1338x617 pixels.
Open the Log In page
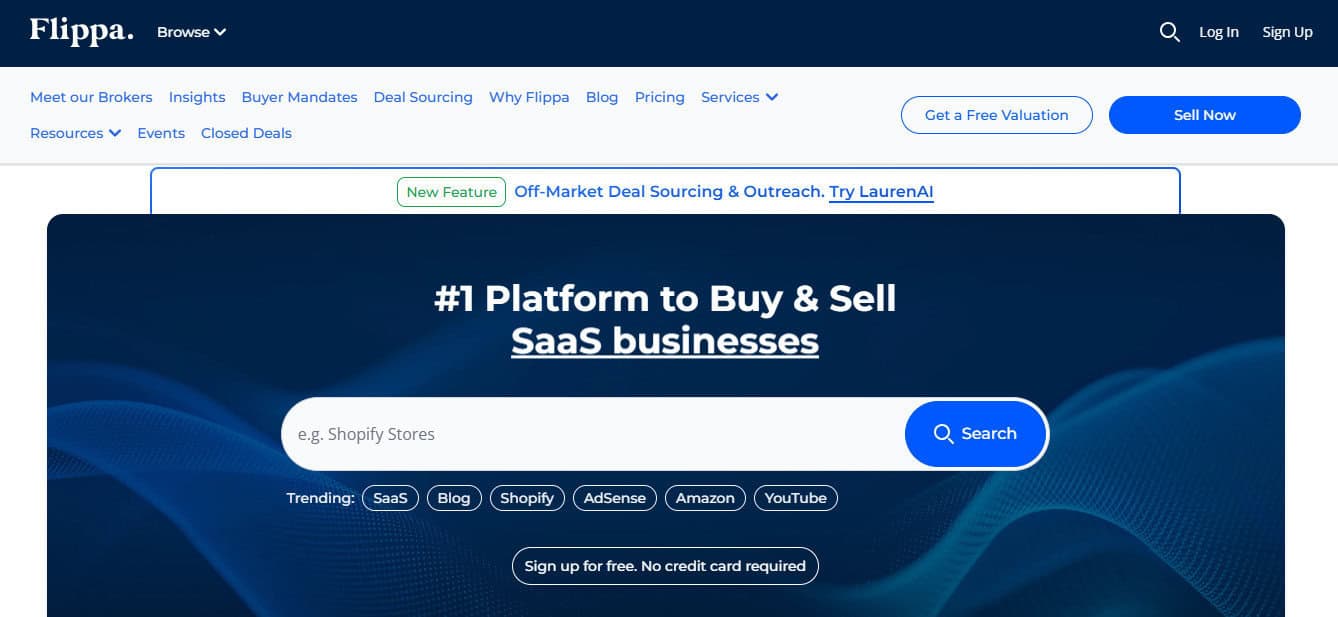(1218, 32)
